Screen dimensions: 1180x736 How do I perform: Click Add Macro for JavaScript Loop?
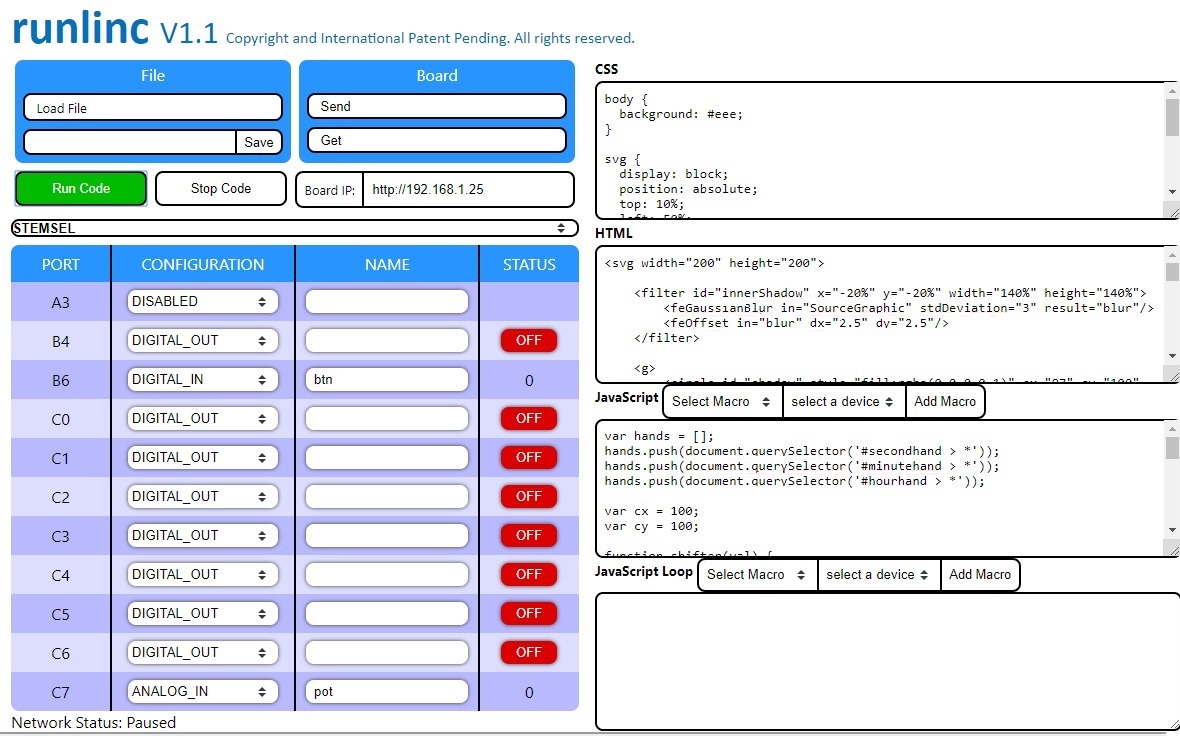(980, 574)
